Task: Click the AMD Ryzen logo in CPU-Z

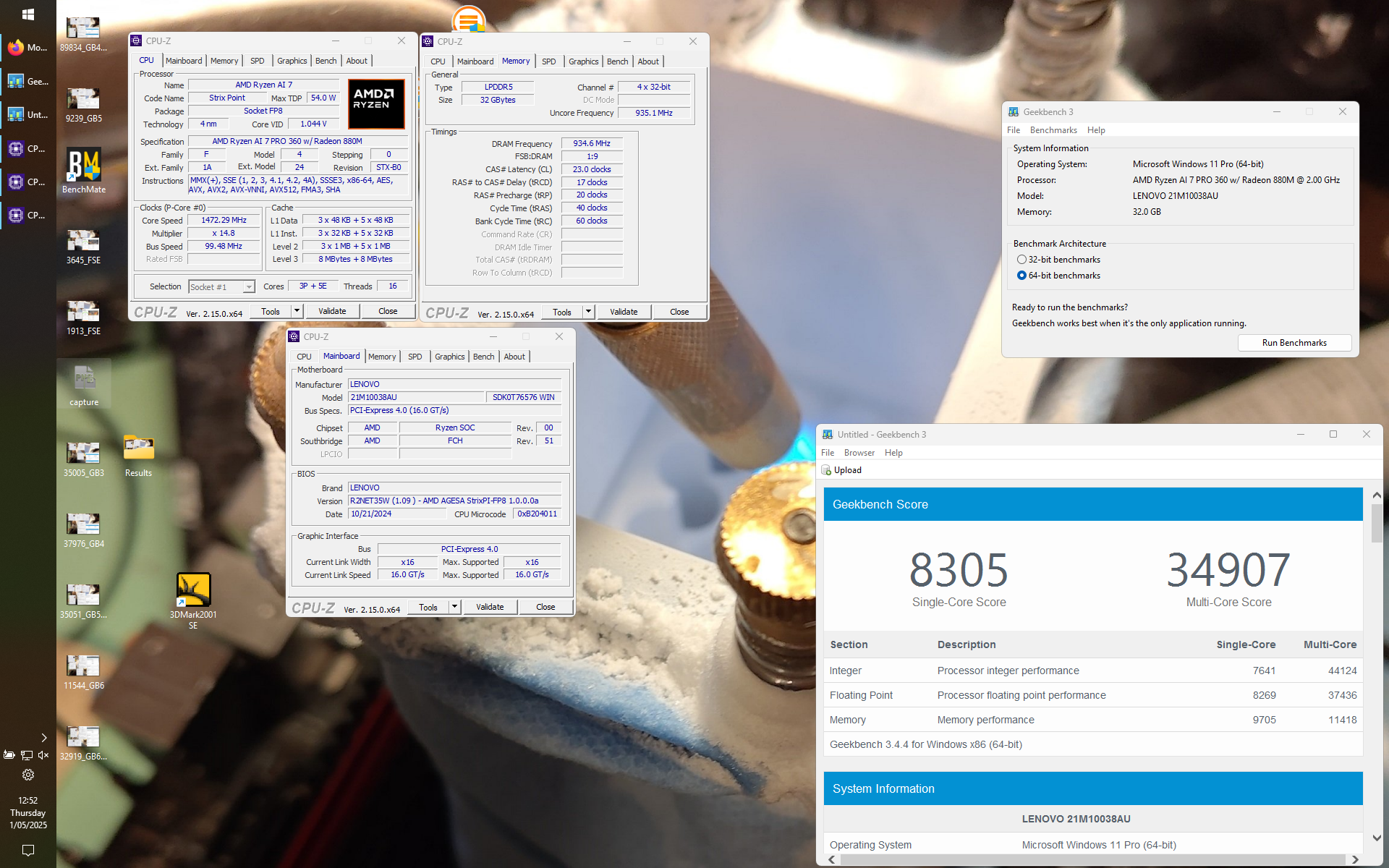Action: (x=376, y=104)
